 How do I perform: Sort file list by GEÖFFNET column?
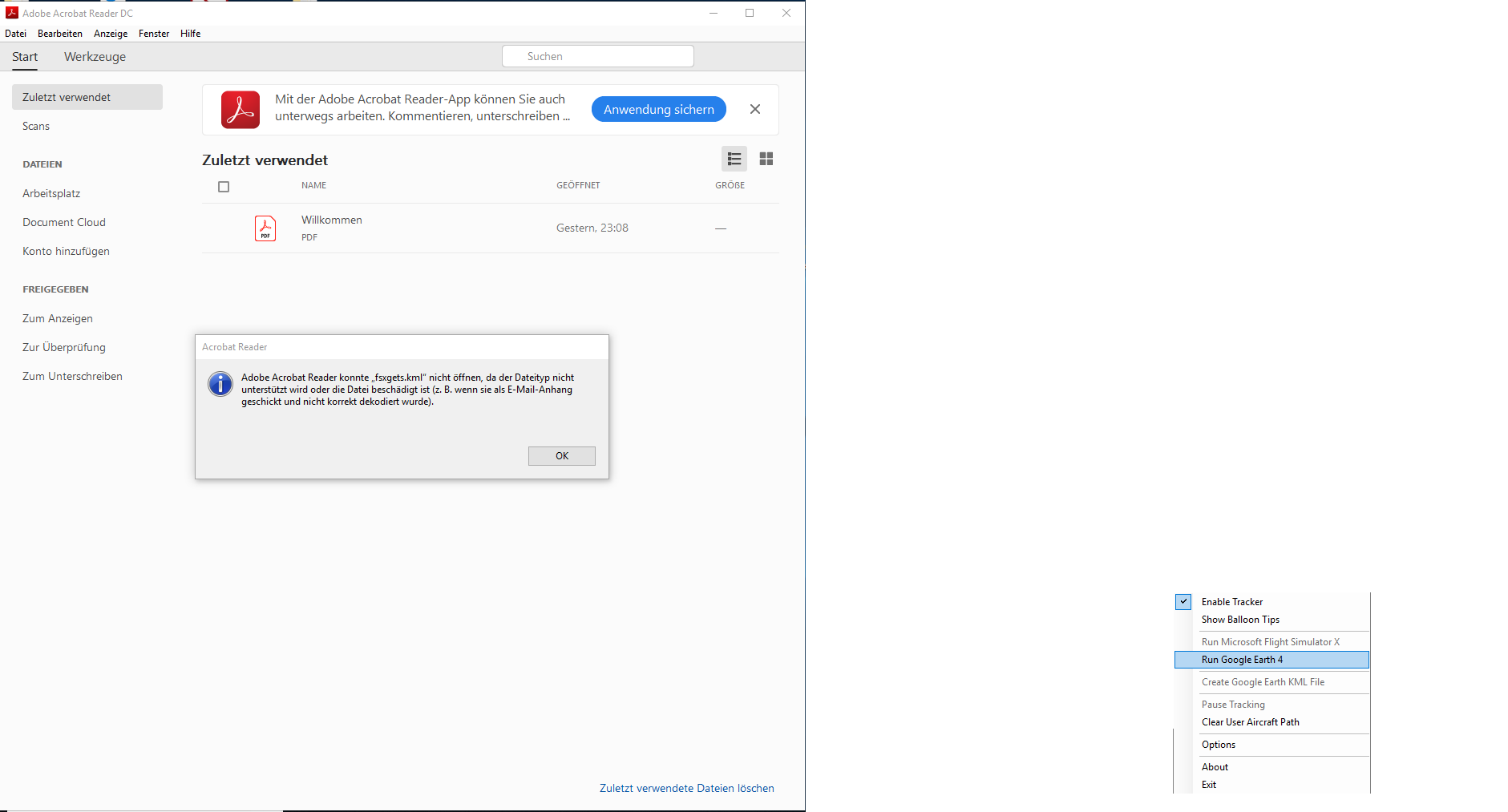pos(578,185)
